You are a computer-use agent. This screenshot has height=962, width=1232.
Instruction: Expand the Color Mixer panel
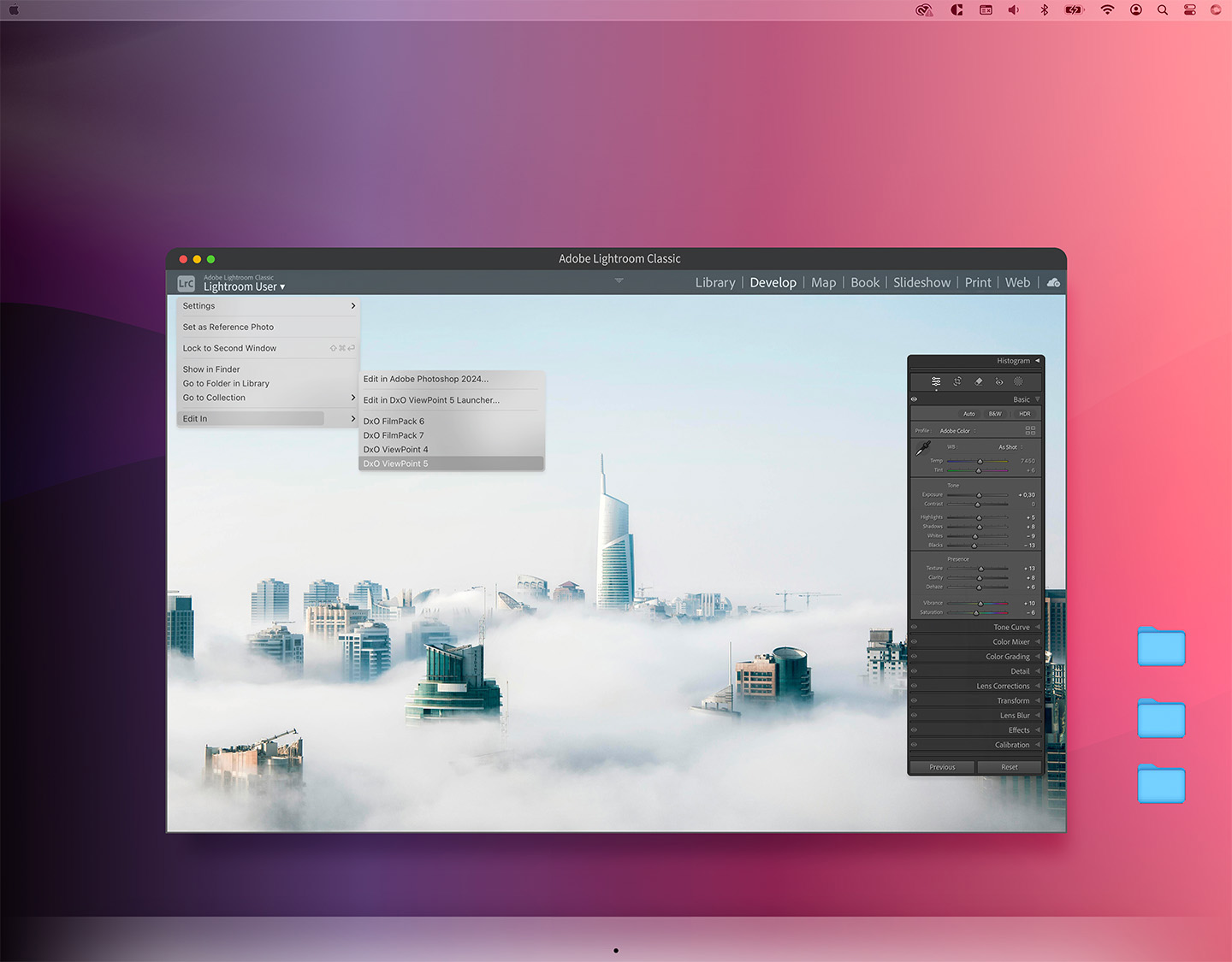(x=1011, y=641)
